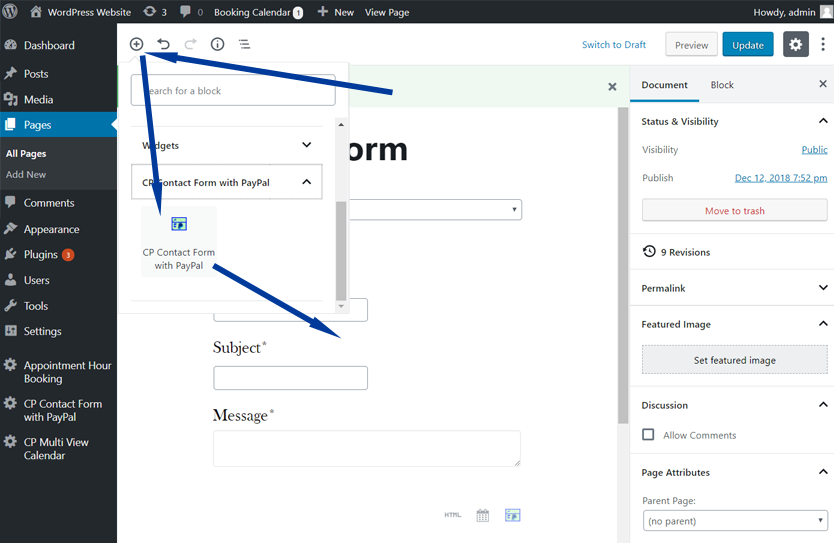Open block navigation list icon
Image resolution: width=834 pixels, height=543 pixels.
[244, 44]
